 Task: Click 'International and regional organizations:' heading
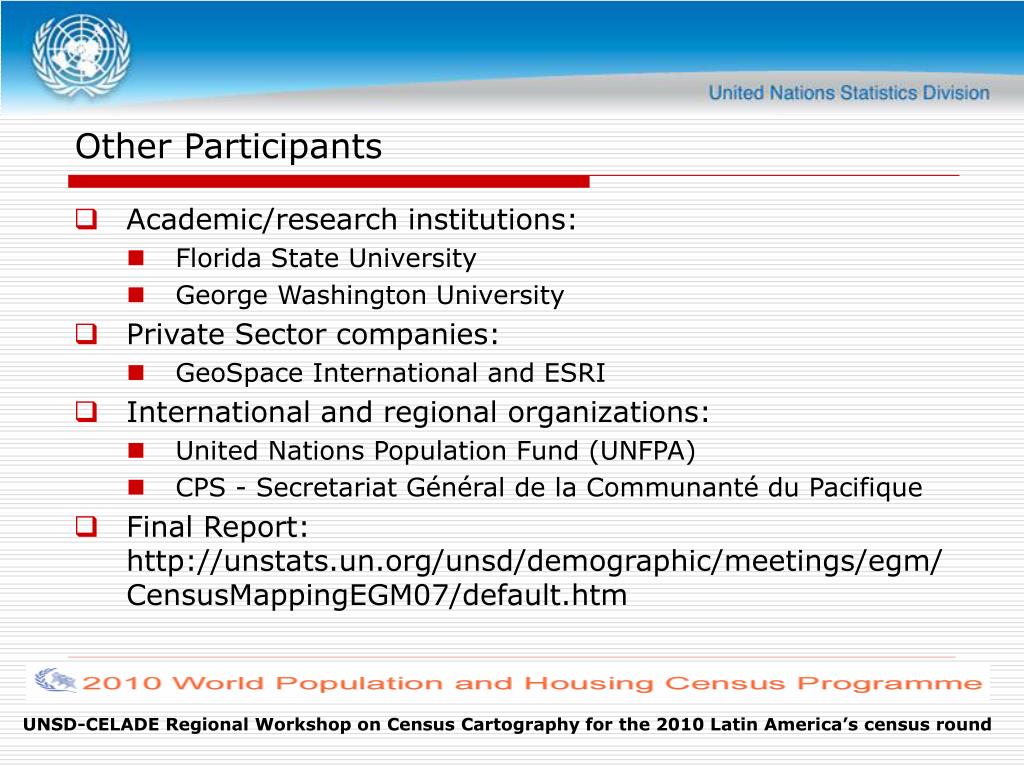418,412
